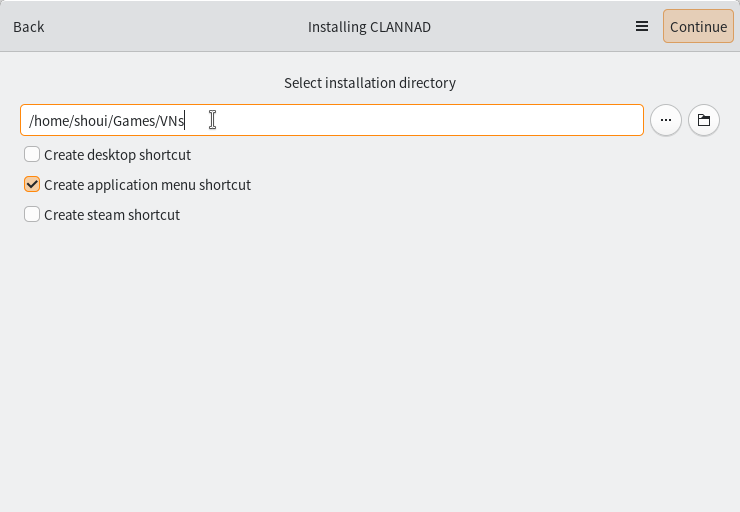The width and height of the screenshot is (740, 512).
Task: Click the 'home' segment of the path
Action: click(50, 121)
